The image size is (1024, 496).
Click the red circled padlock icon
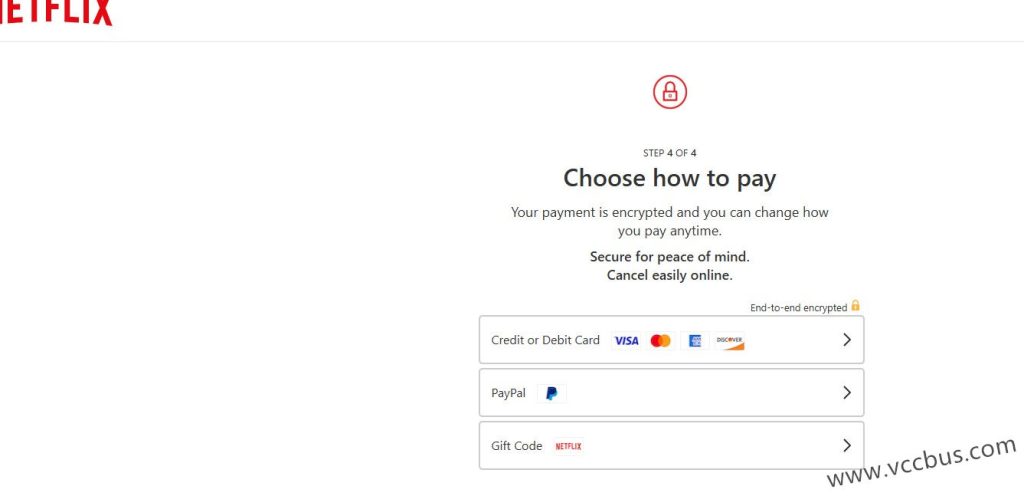click(x=670, y=93)
